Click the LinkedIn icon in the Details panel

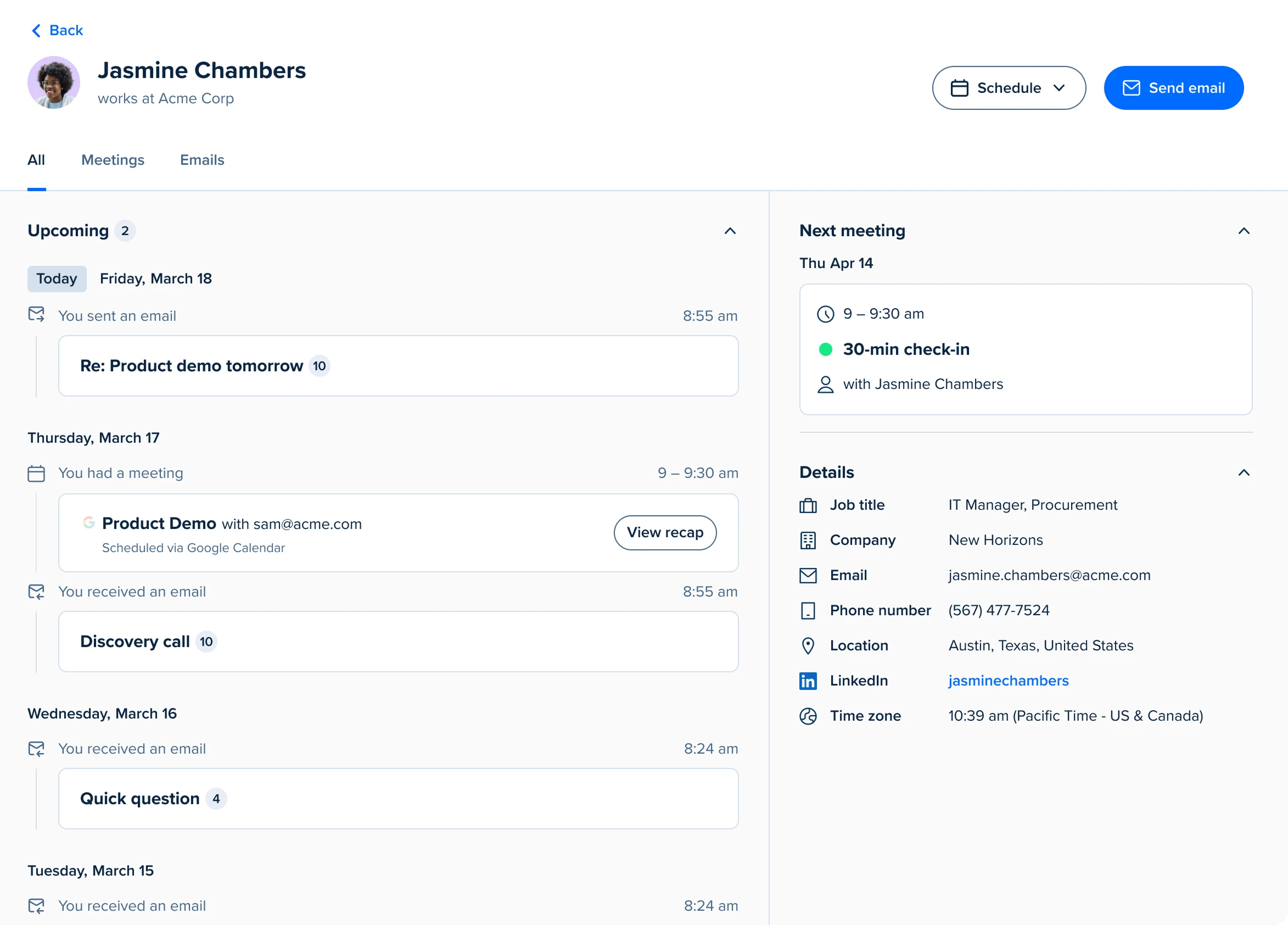pos(808,680)
